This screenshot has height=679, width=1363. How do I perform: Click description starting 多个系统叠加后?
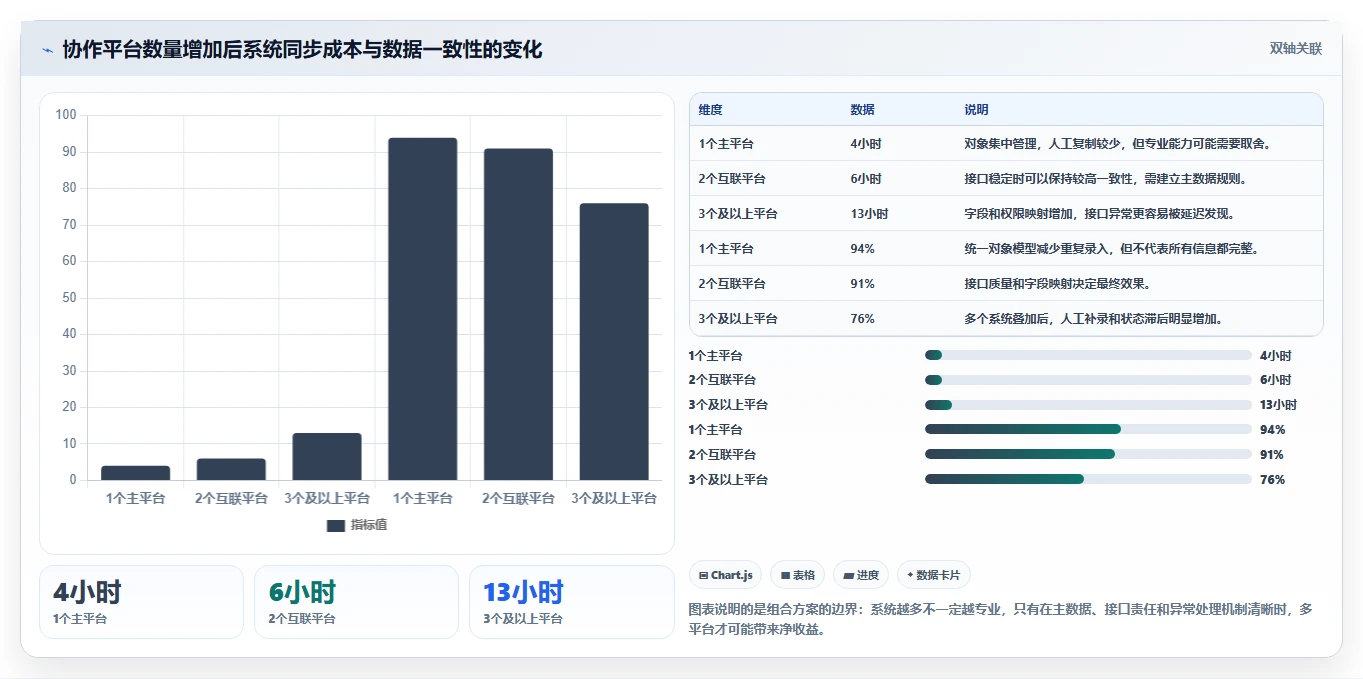[1093, 319]
